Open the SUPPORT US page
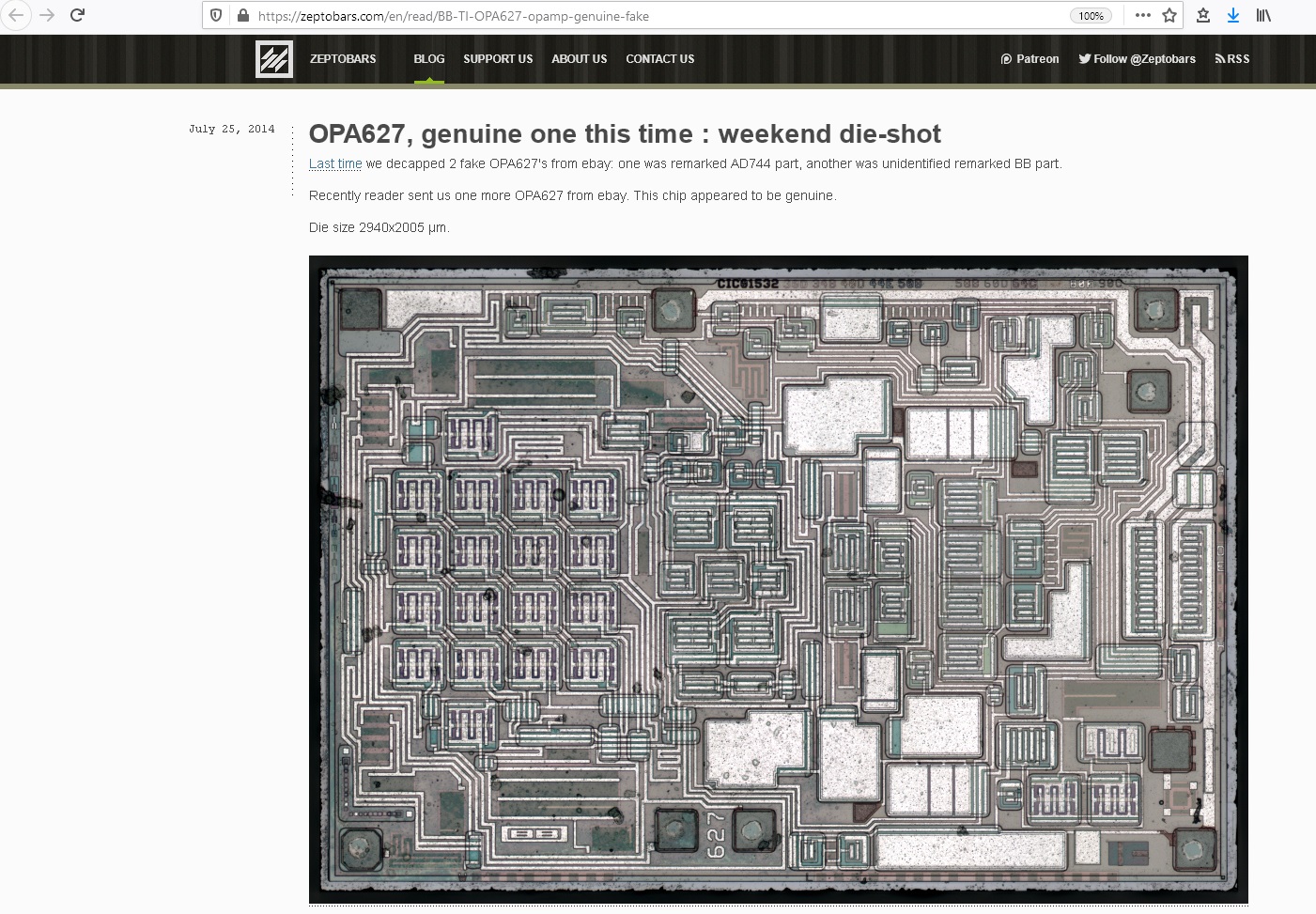 pyautogui.click(x=498, y=59)
